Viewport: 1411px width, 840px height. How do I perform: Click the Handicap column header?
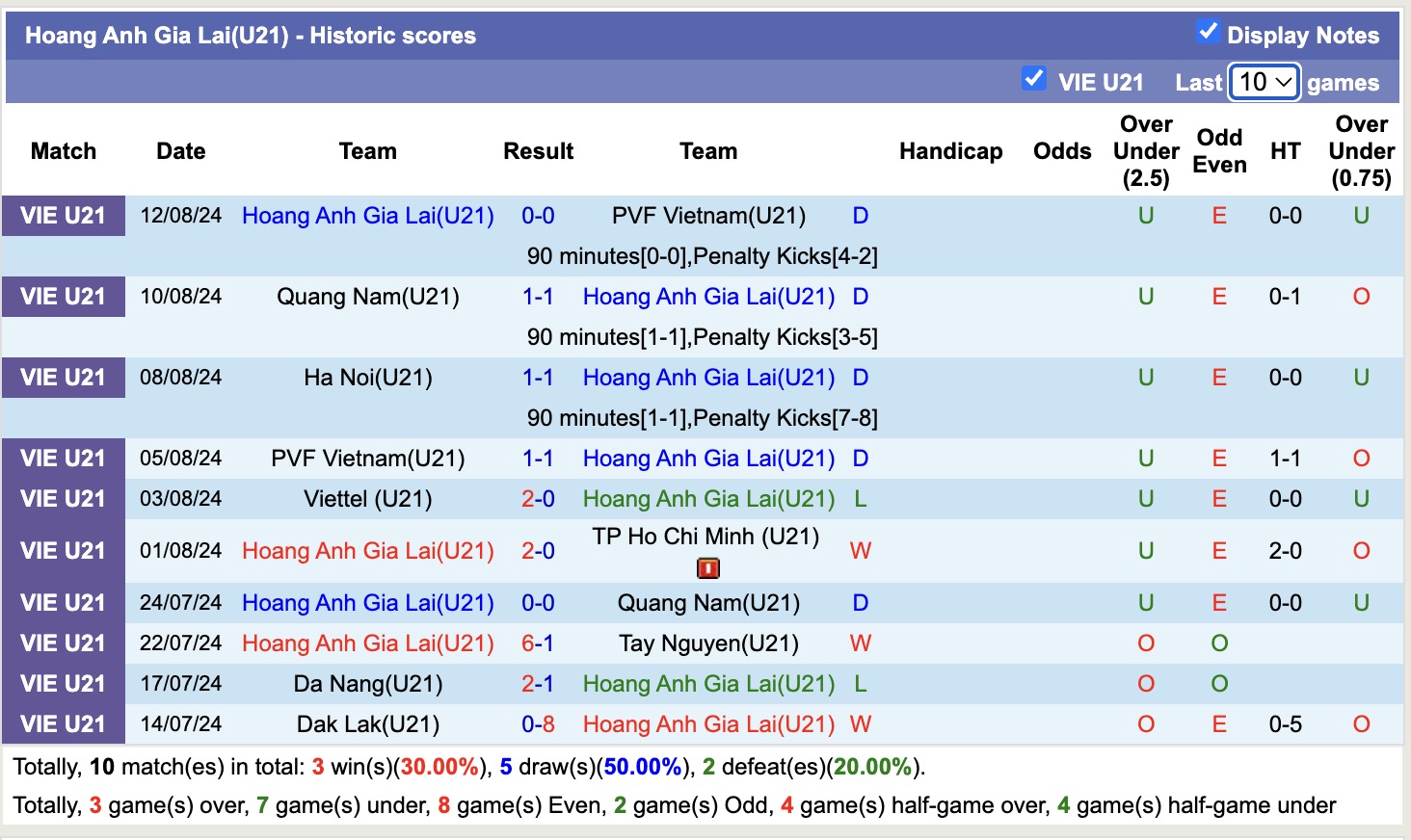click(951, 151)
